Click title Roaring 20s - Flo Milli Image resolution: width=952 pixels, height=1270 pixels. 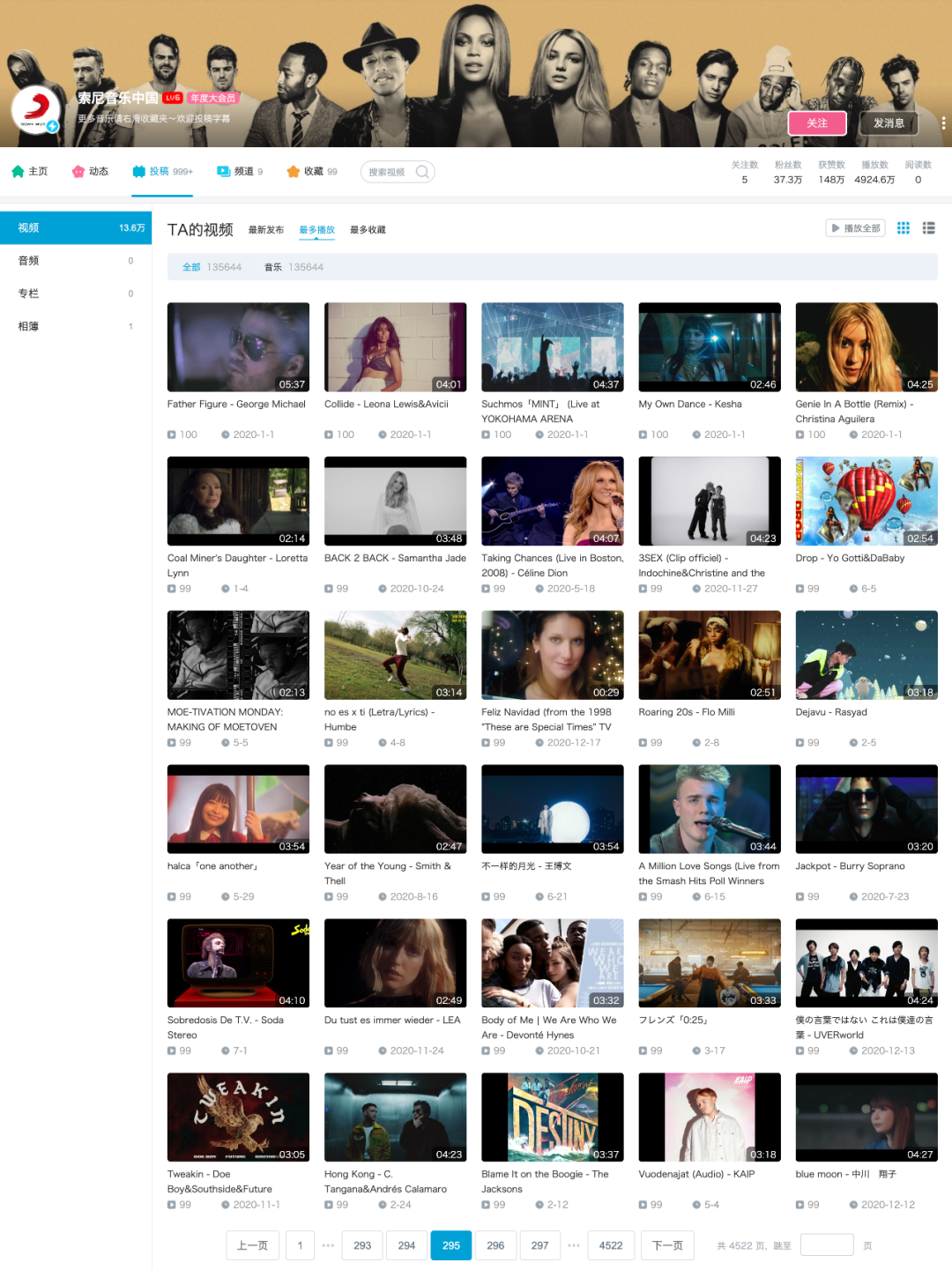(687, 712)
